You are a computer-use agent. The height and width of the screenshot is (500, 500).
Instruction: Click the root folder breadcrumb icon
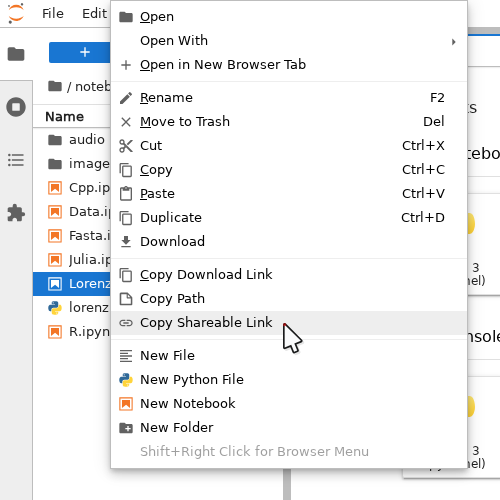tap(55, 86)
